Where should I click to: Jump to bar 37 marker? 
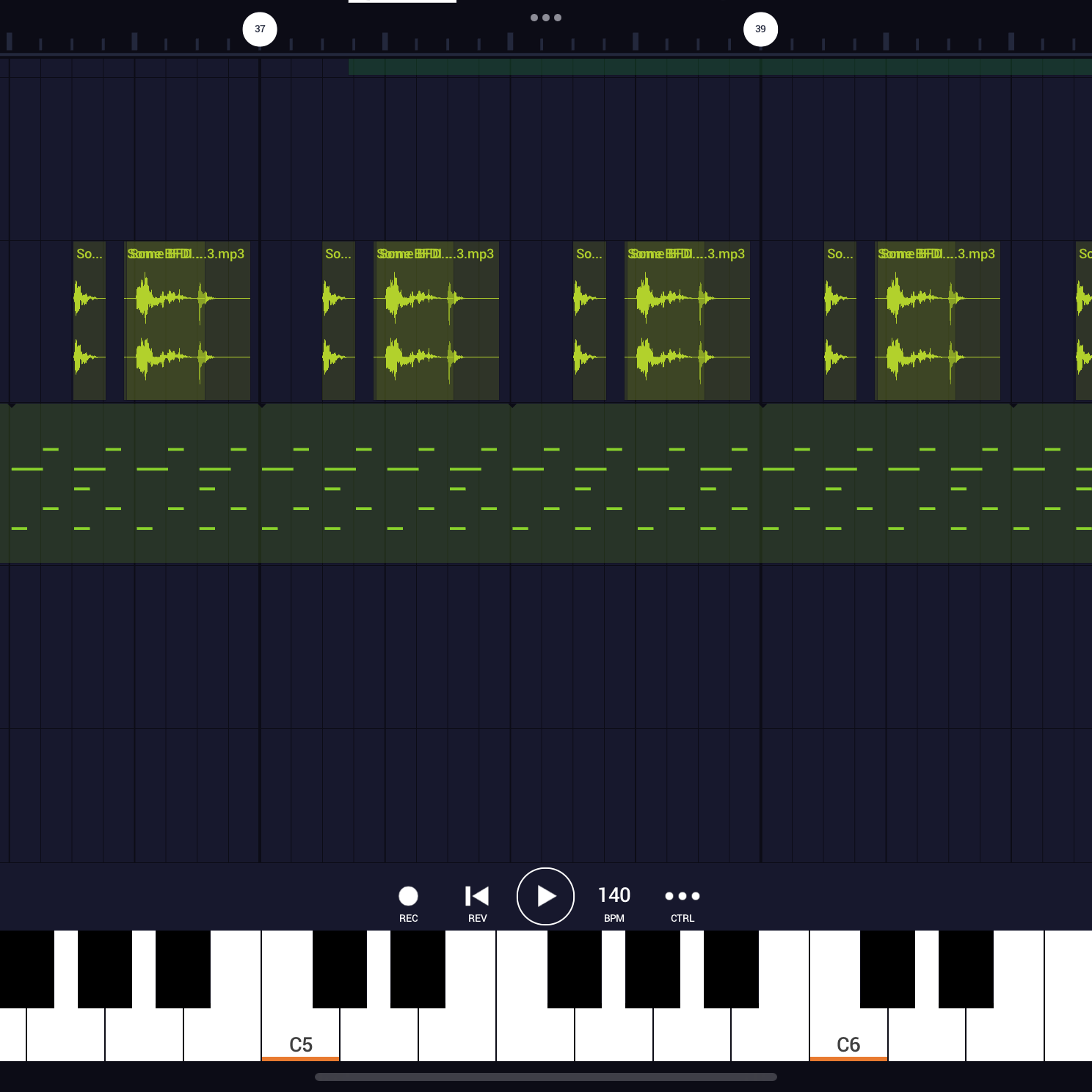click(x=260, y=29)
